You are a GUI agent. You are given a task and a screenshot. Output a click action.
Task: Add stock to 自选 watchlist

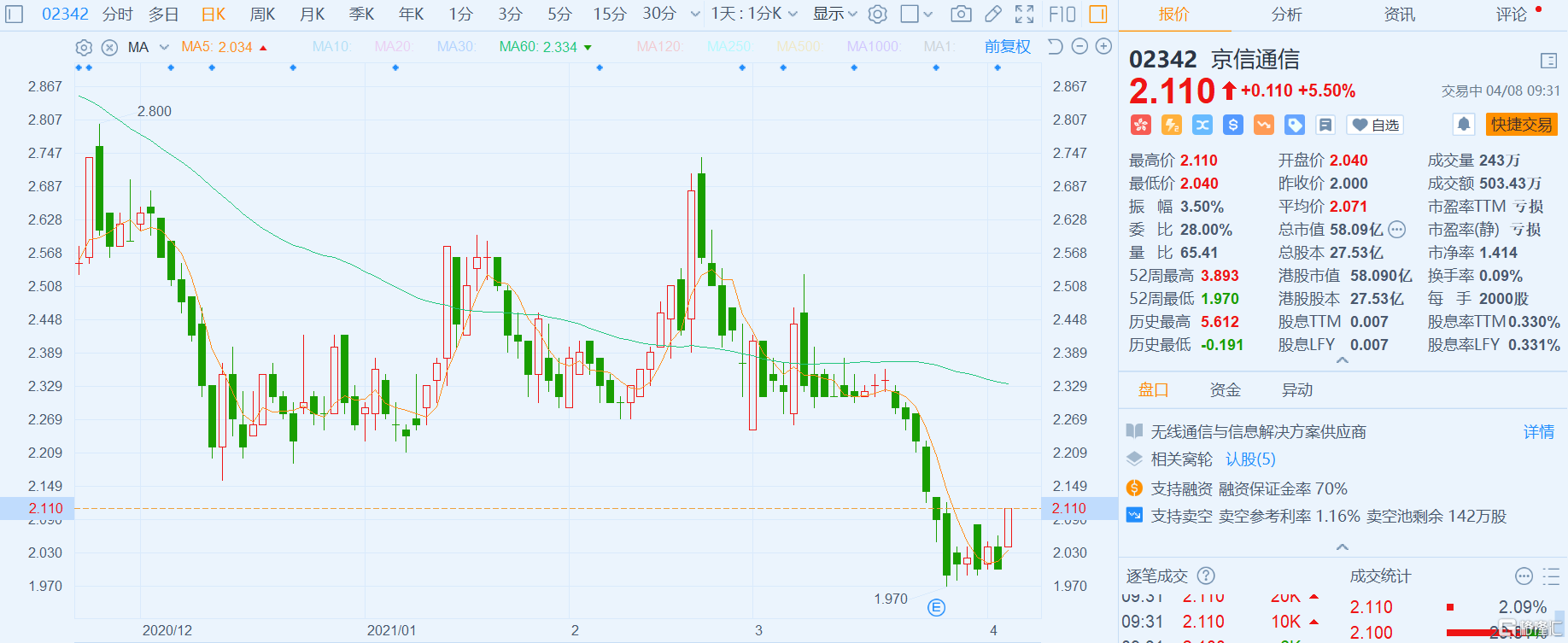pyautogui.click(x=1375, y=125)
